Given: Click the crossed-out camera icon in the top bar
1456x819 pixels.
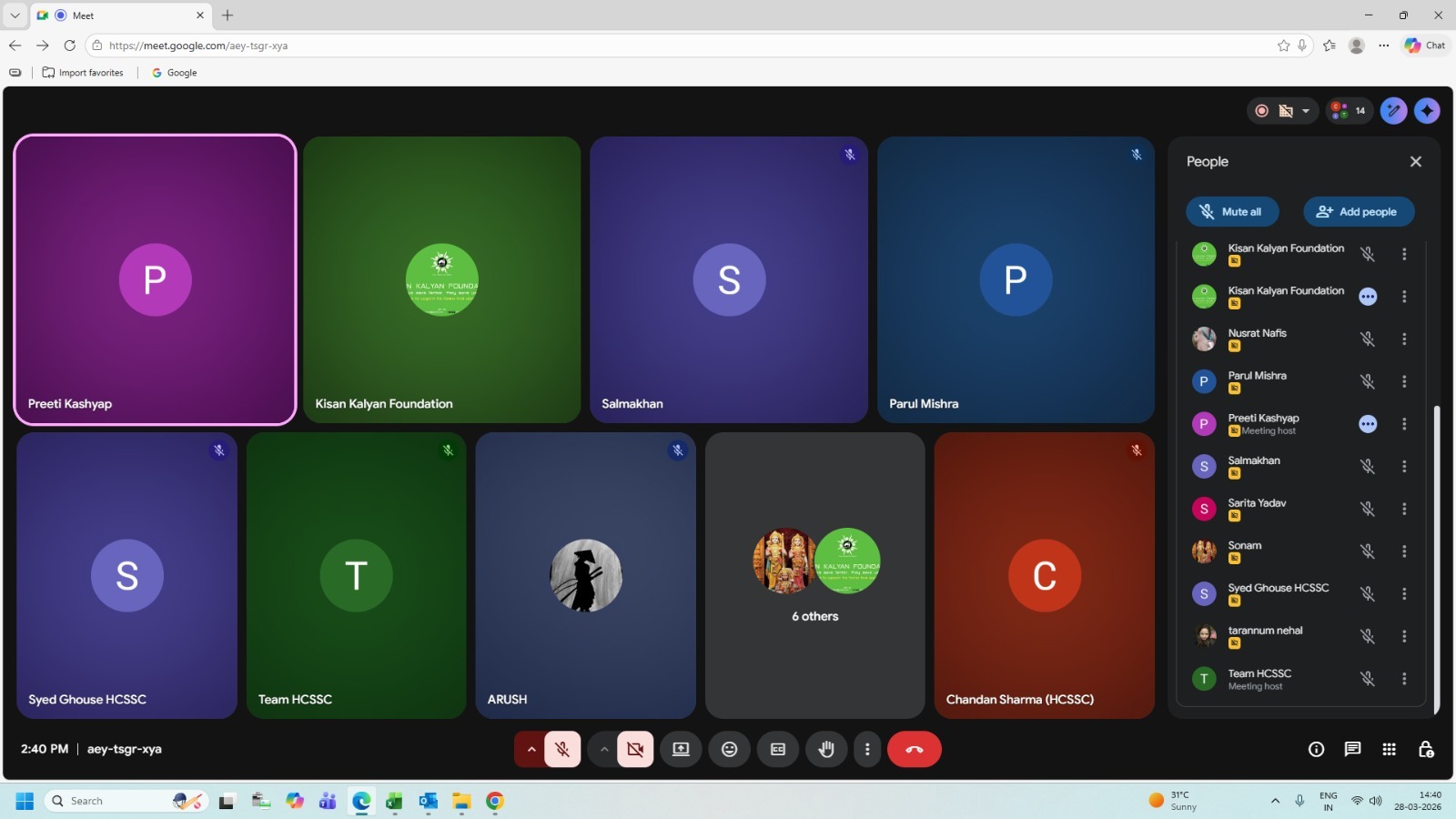Looking at the screenshot, I should (x=1286, y=111).
